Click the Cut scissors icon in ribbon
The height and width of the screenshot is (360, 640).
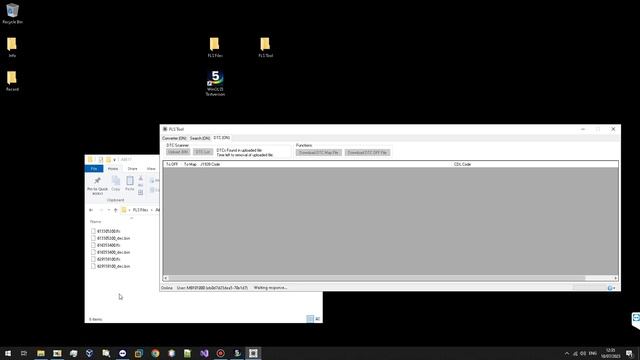coord(140,178)
